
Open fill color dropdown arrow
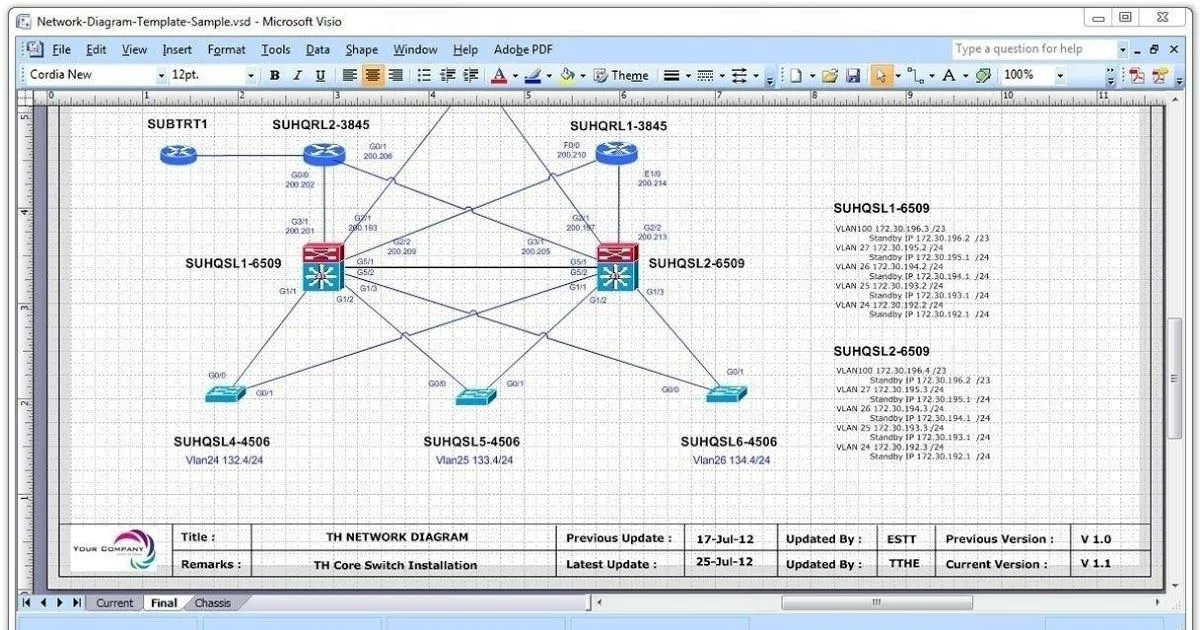pyautogui.click(x=583, y=75)
